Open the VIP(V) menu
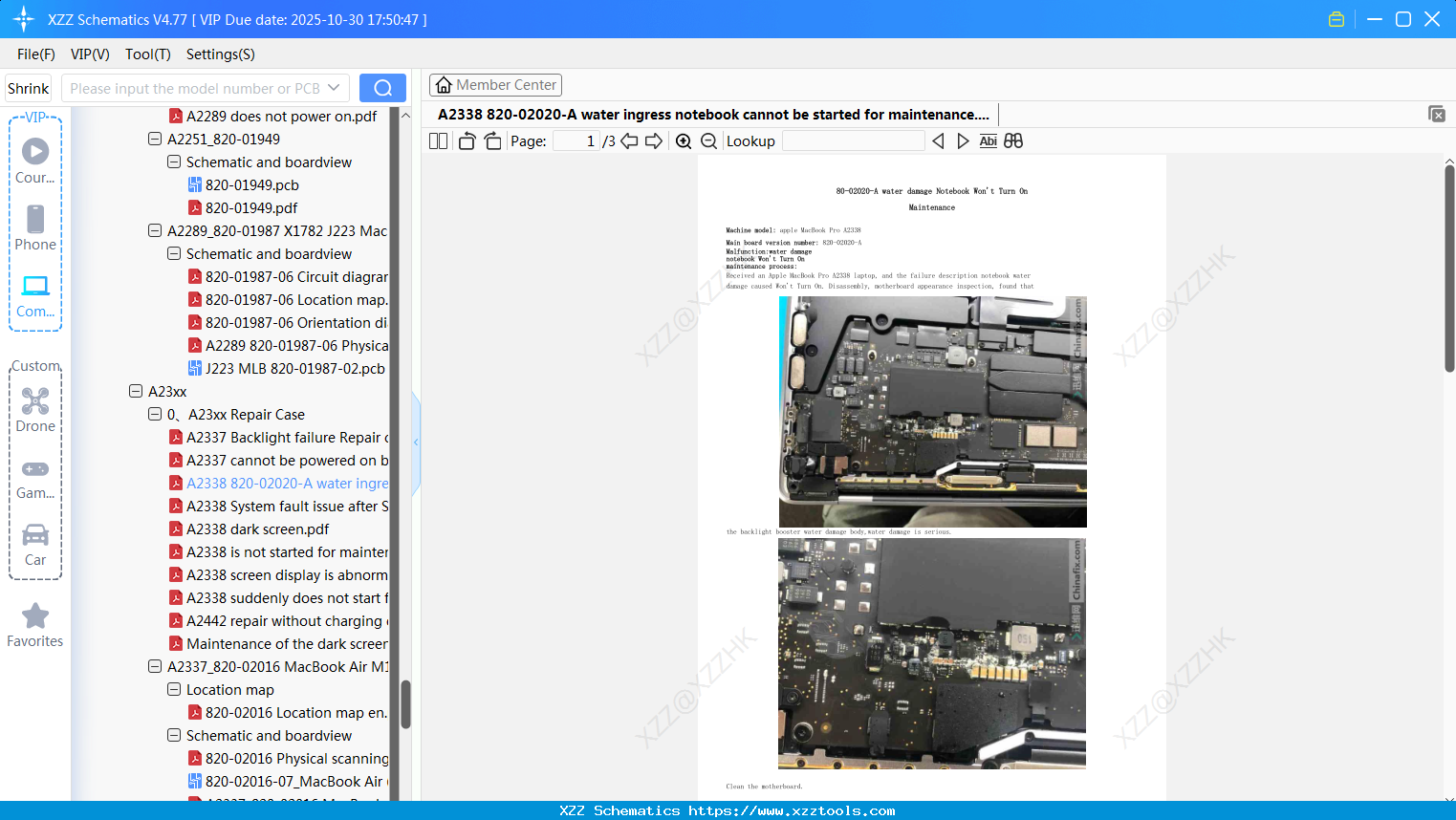Viewport: 1456px width, 820px height. (x=90, y=54)
